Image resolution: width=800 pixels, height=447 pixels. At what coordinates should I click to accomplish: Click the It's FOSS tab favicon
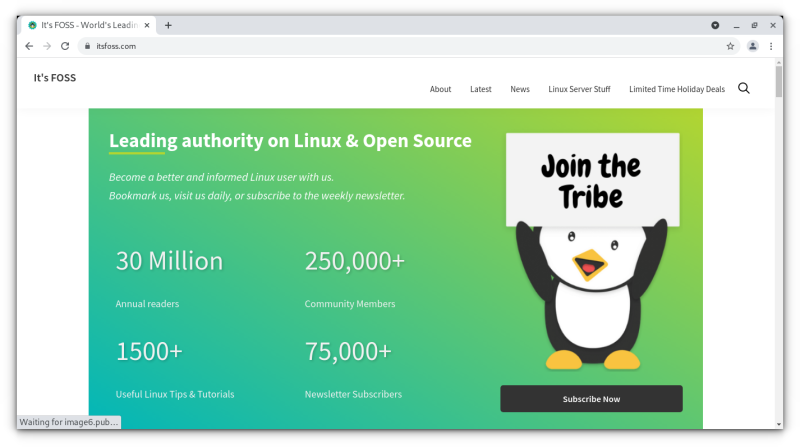[x=33, y=25]
